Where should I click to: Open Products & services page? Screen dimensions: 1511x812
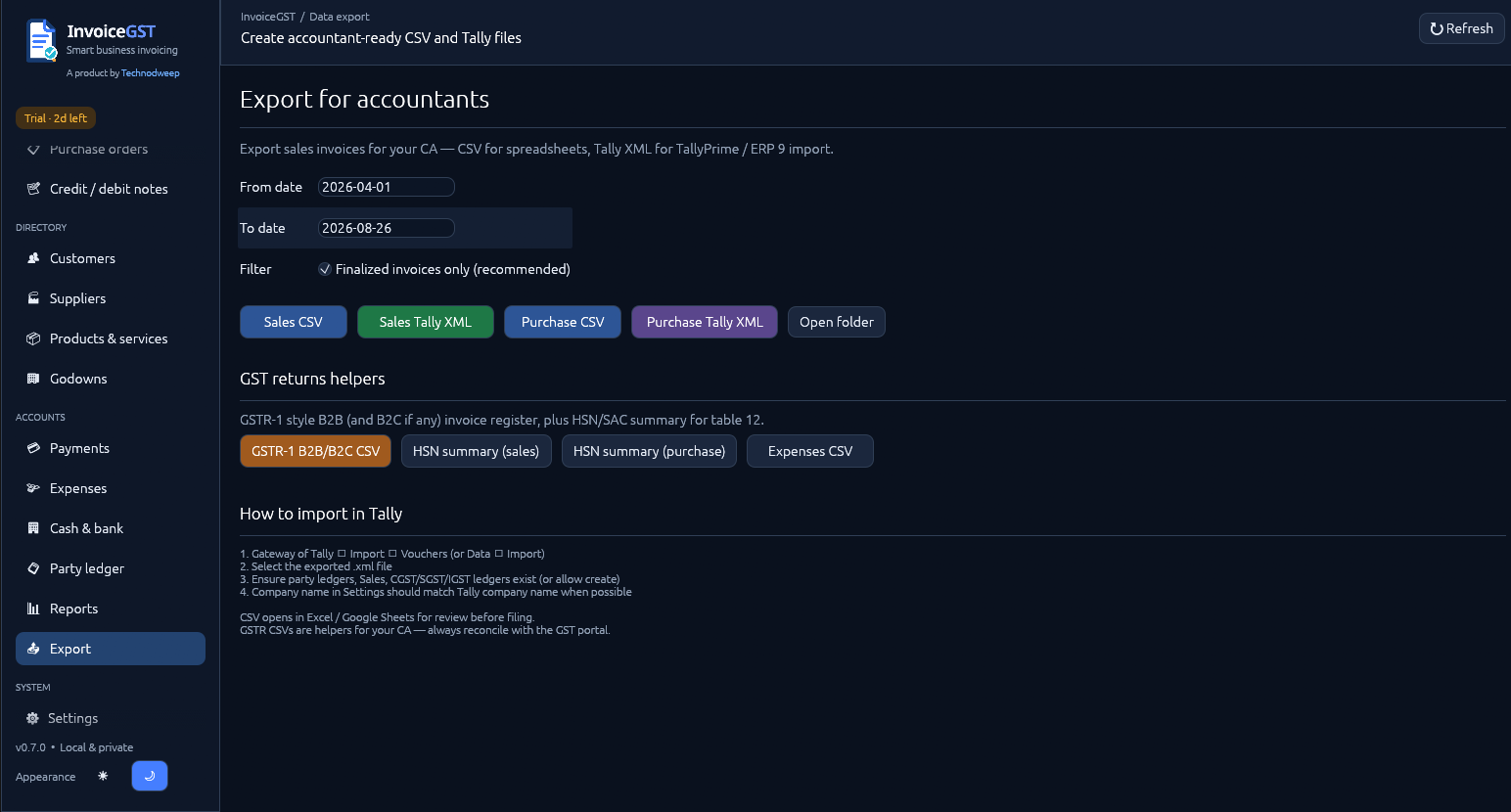tap(111, 338)
